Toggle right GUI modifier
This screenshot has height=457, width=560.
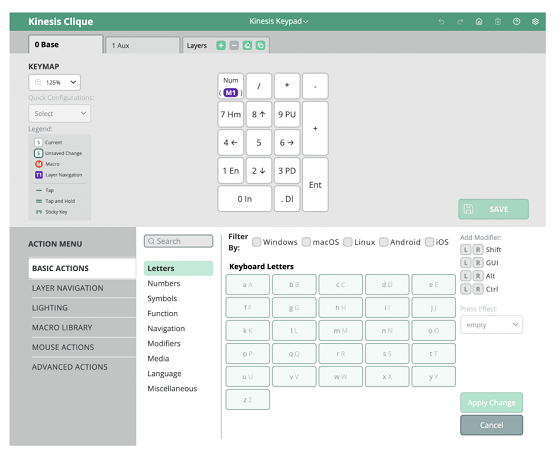coord(478,263)
